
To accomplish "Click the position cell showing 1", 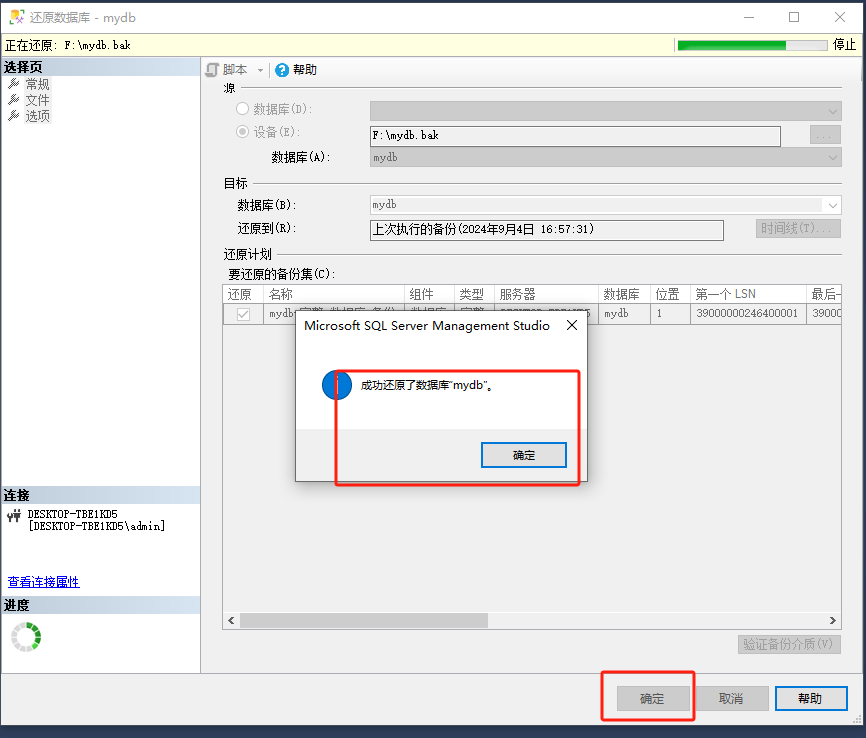I will [x=670, y=314].
